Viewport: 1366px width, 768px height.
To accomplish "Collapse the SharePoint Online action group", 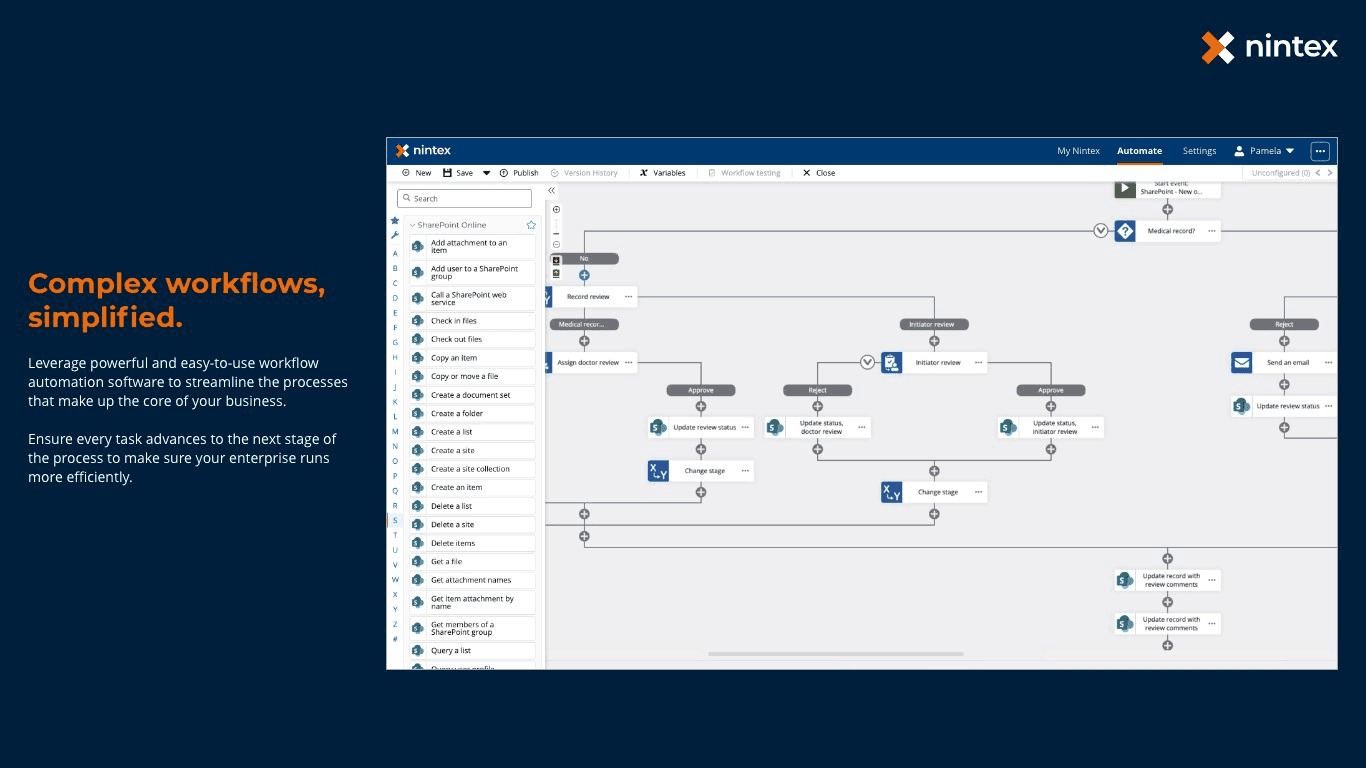I will click(x=412, y=225).
